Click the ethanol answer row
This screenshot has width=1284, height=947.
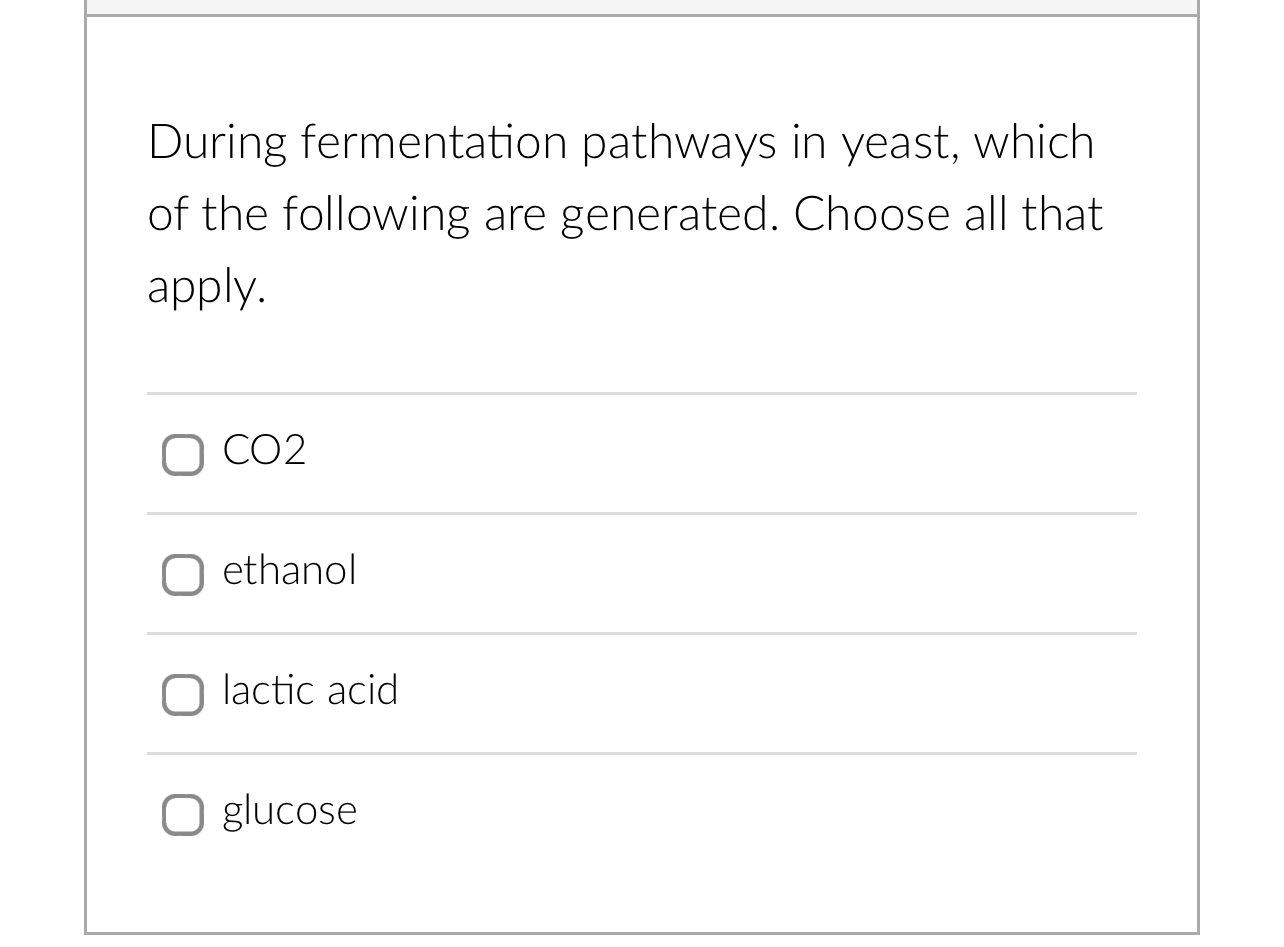click(x=642, y=573)
